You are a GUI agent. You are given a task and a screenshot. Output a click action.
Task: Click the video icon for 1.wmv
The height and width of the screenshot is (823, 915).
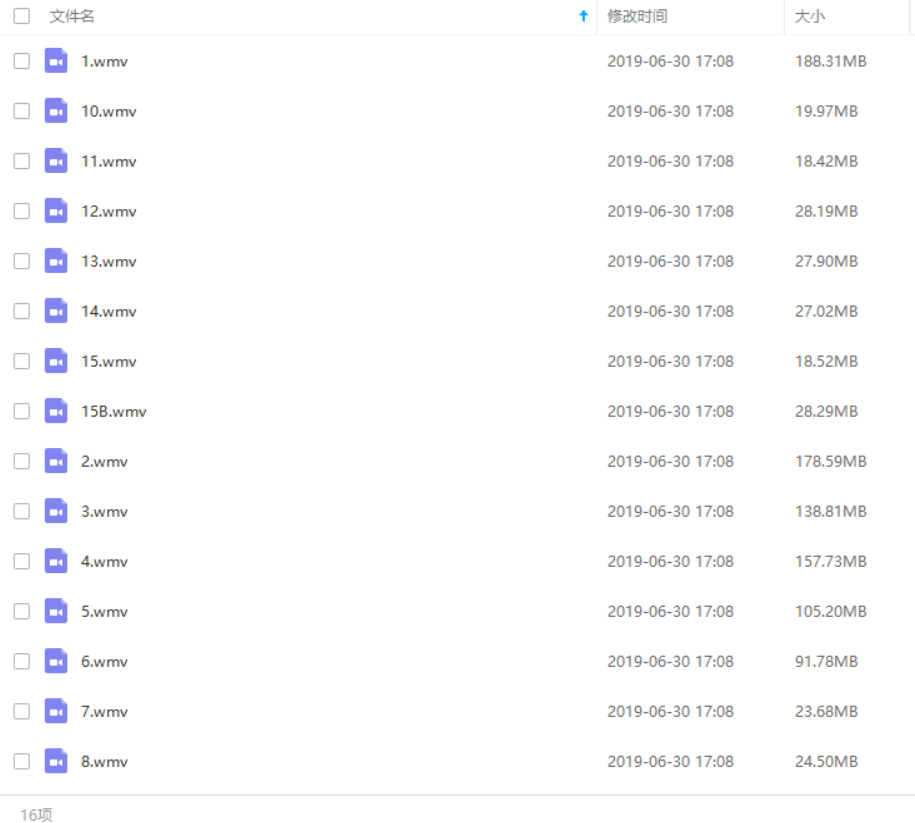point(56,61)
